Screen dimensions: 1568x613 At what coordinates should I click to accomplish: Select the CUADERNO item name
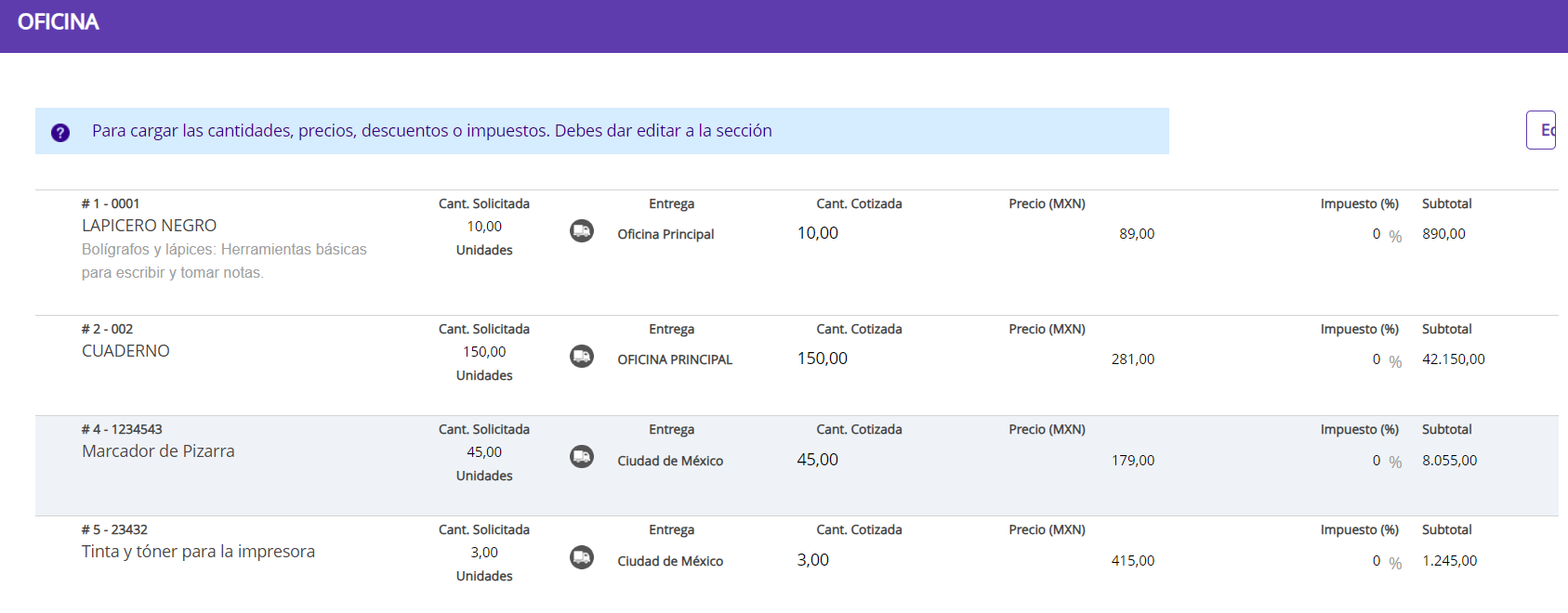point(125,351)
